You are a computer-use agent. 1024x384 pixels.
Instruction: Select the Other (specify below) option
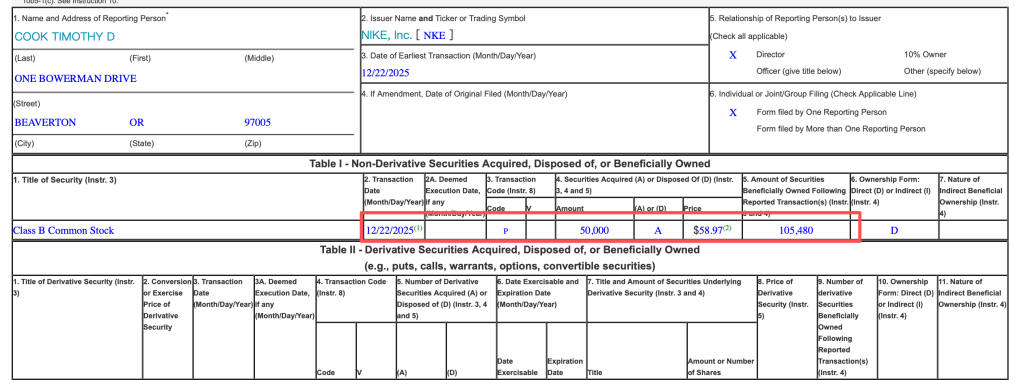tap(942, 71)
